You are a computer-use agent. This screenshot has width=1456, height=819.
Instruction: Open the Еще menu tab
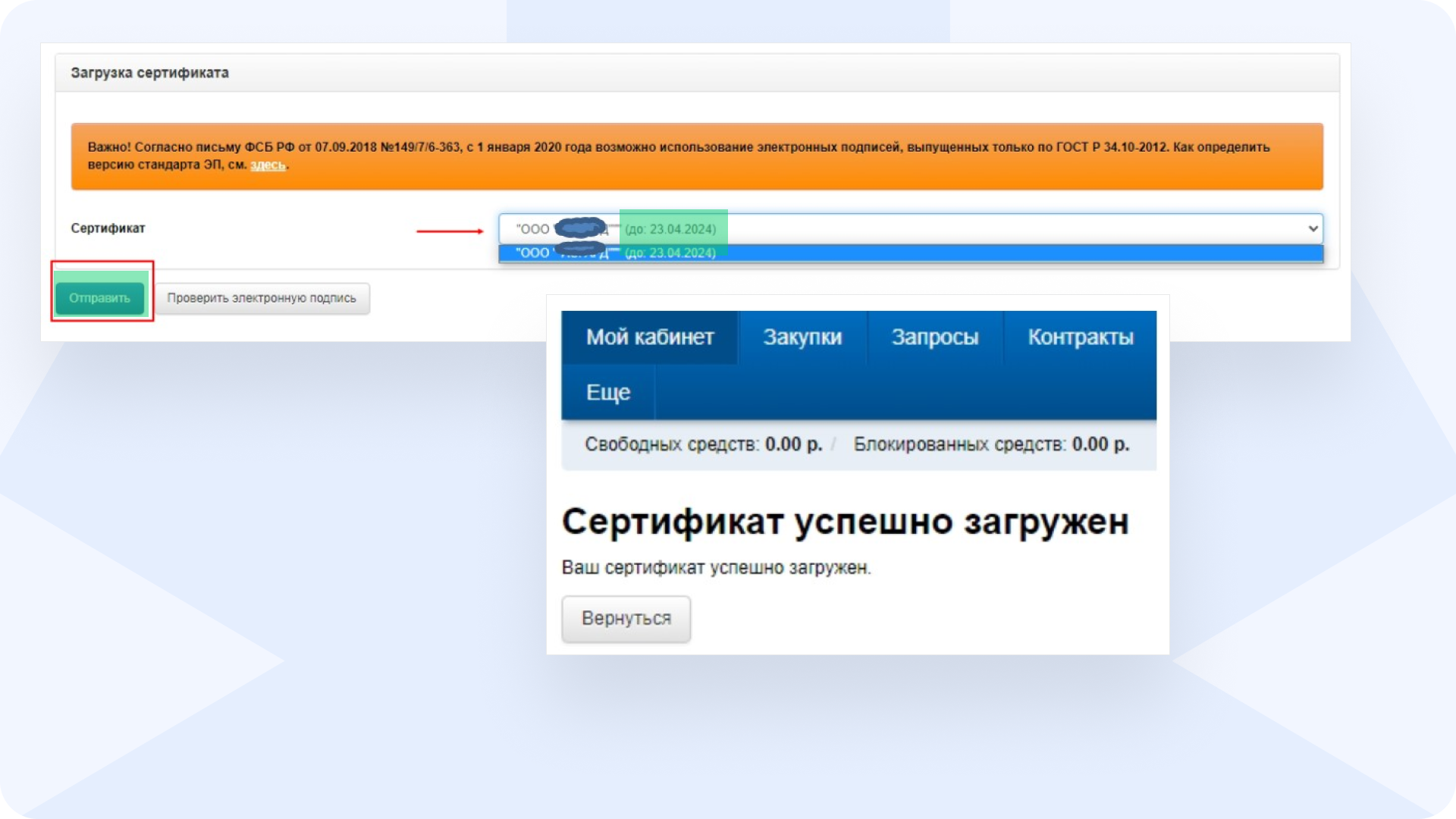tap(608, 393)
